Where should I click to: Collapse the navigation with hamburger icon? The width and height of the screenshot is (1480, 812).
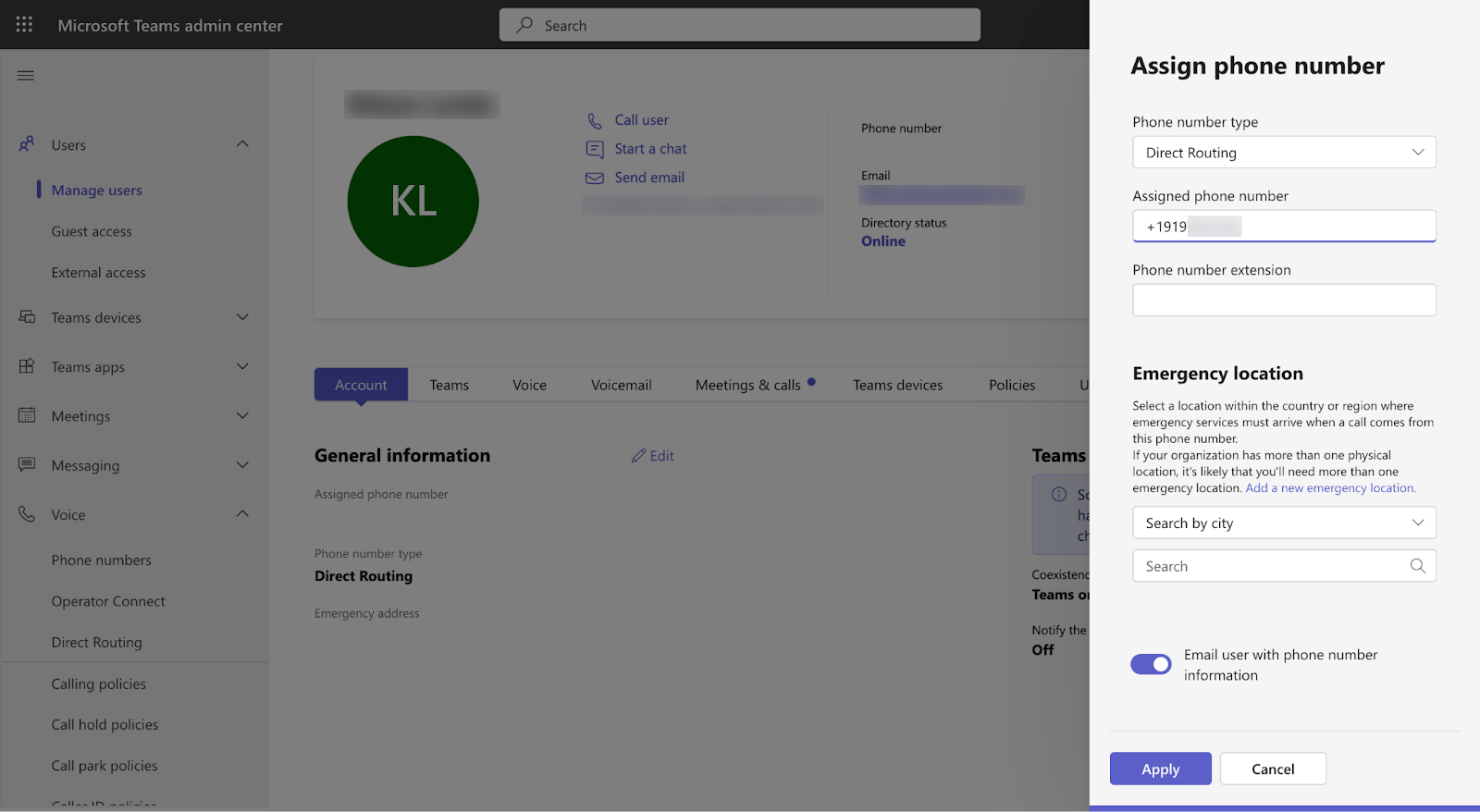[26, 75]
